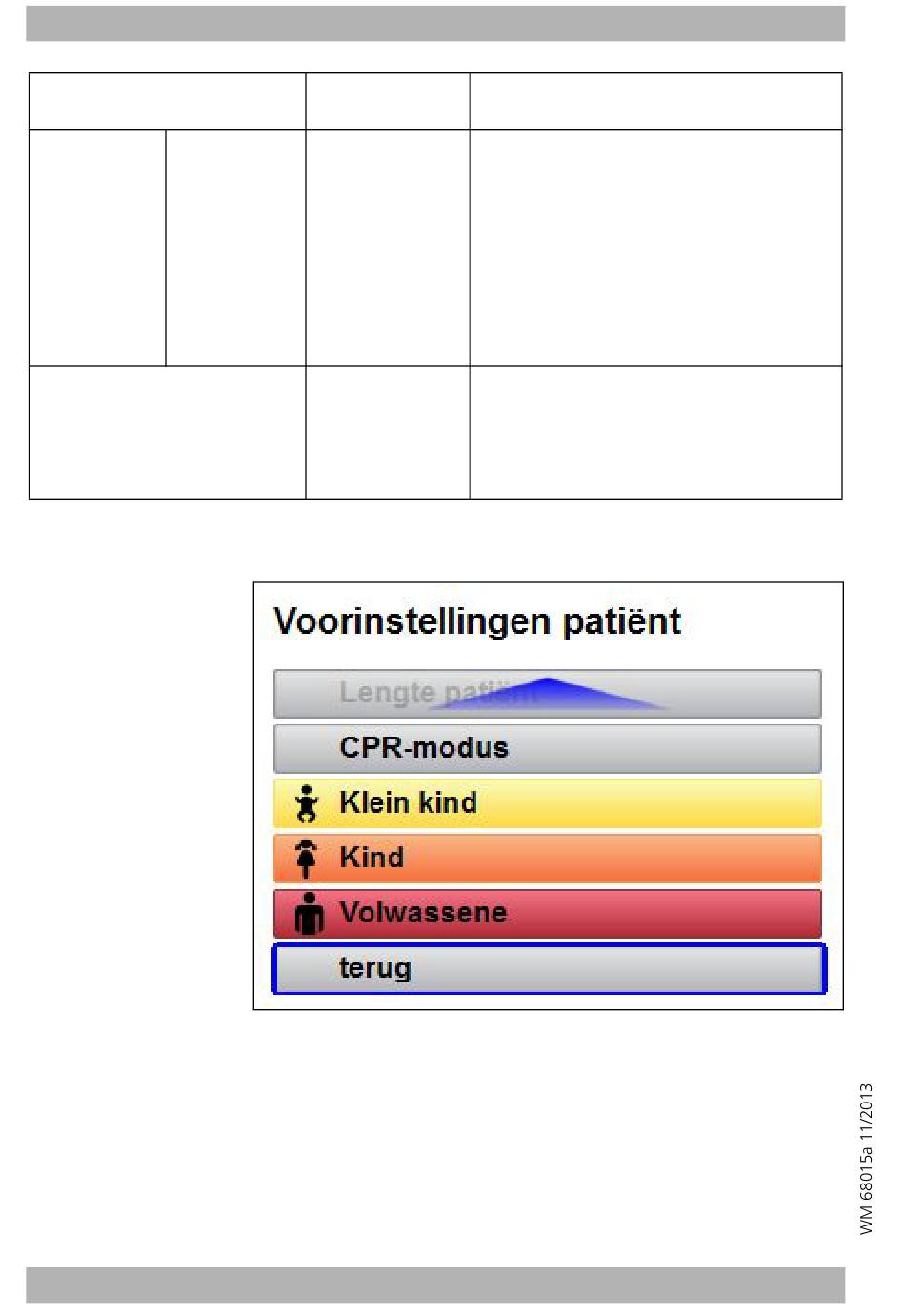Click the child figure icon beside Kind
Viewport: 905px width, 1316px height.
[306, 859]
